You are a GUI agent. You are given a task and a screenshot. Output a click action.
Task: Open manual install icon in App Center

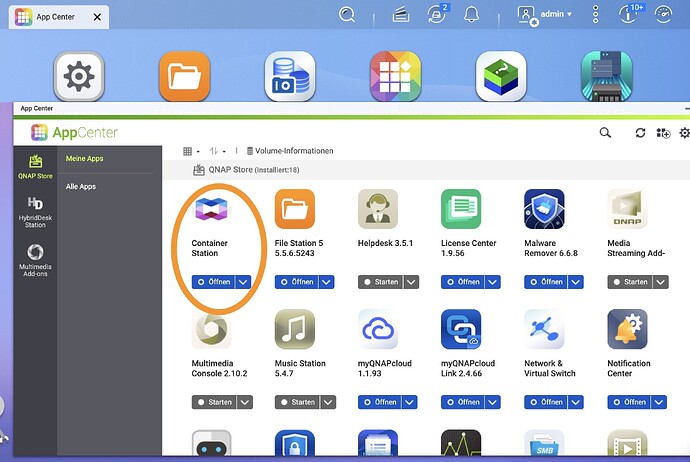coord(663,132)
